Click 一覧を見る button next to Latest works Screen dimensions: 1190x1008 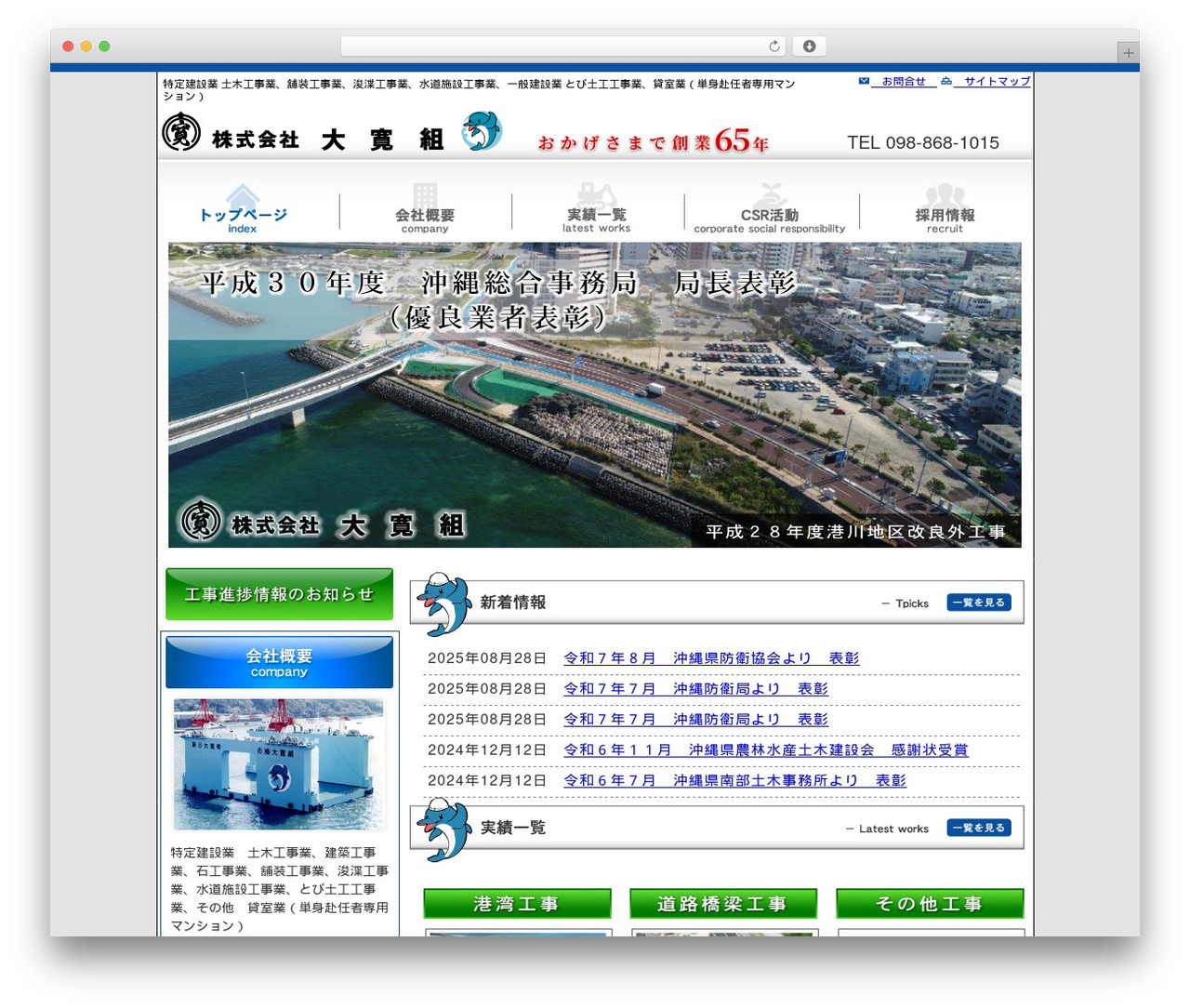979,828
